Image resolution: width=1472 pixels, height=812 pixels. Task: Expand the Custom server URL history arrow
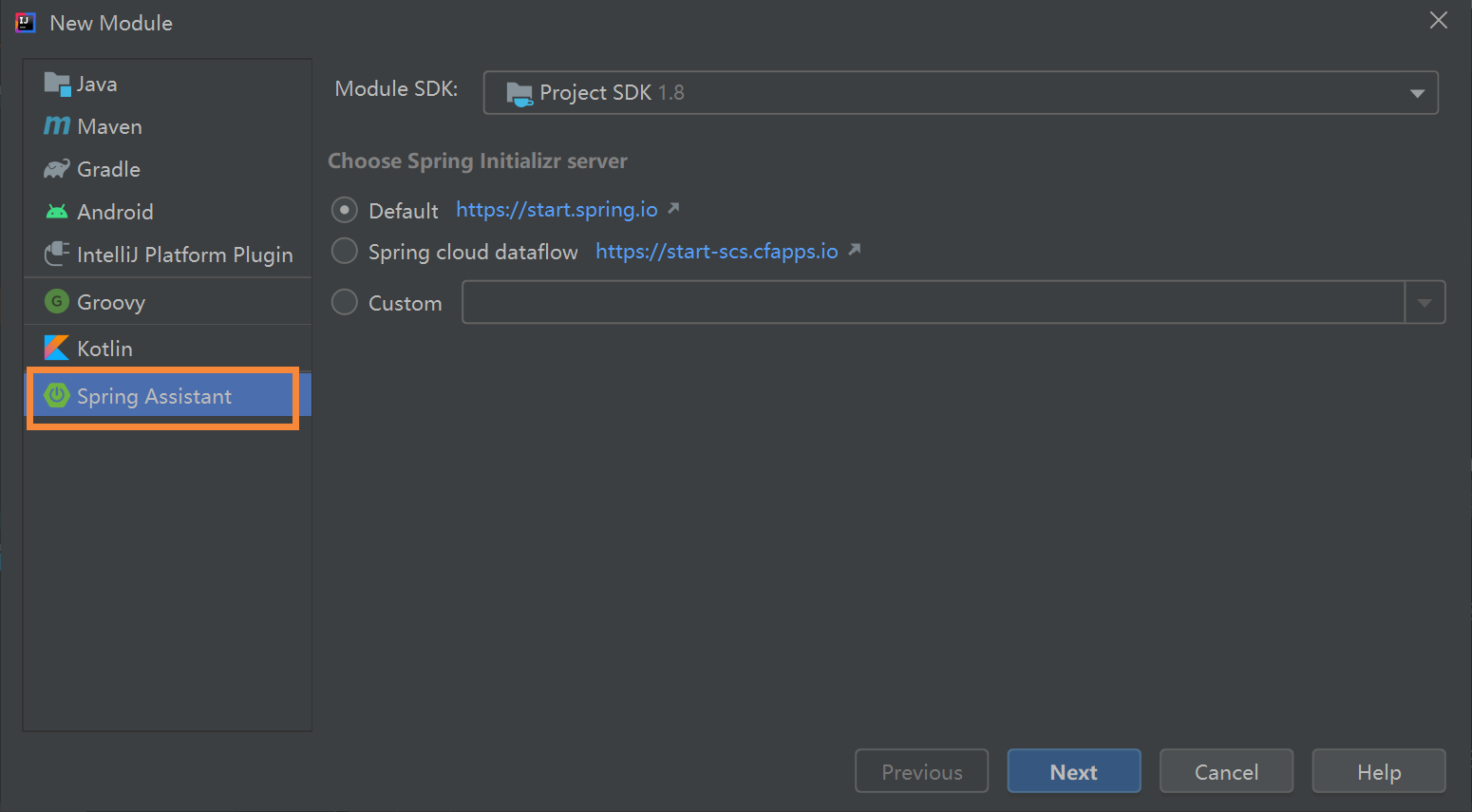1425,302
